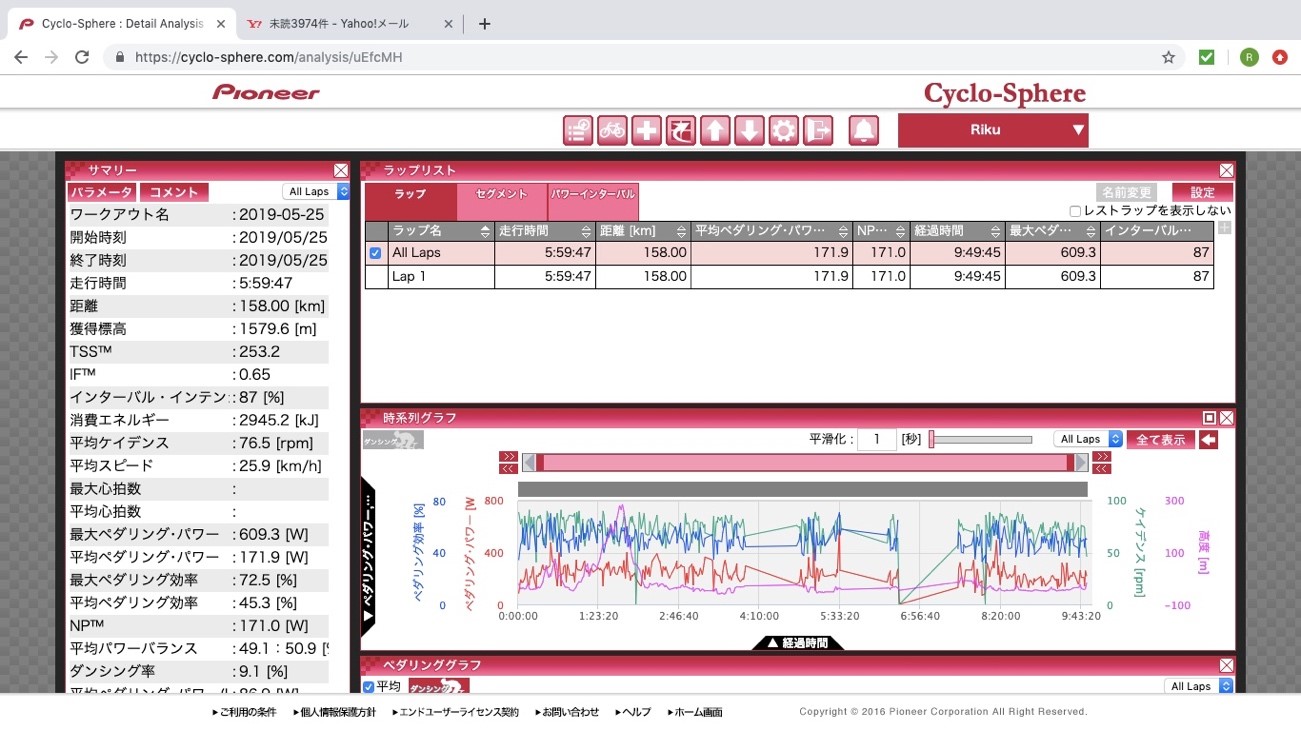Click the logout door icon
This screenshot has width=1301, height=731.
[x=818, y=130]
